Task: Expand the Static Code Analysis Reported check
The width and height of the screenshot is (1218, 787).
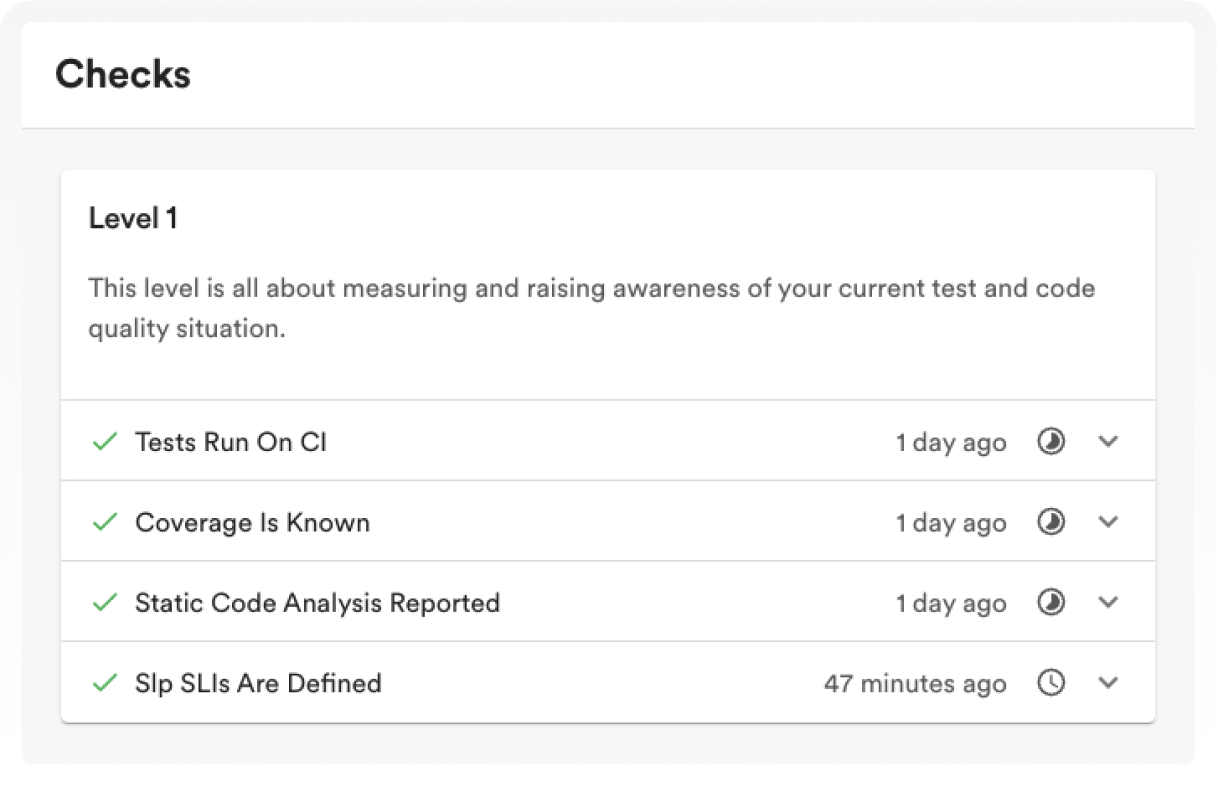Action: 1108,602
